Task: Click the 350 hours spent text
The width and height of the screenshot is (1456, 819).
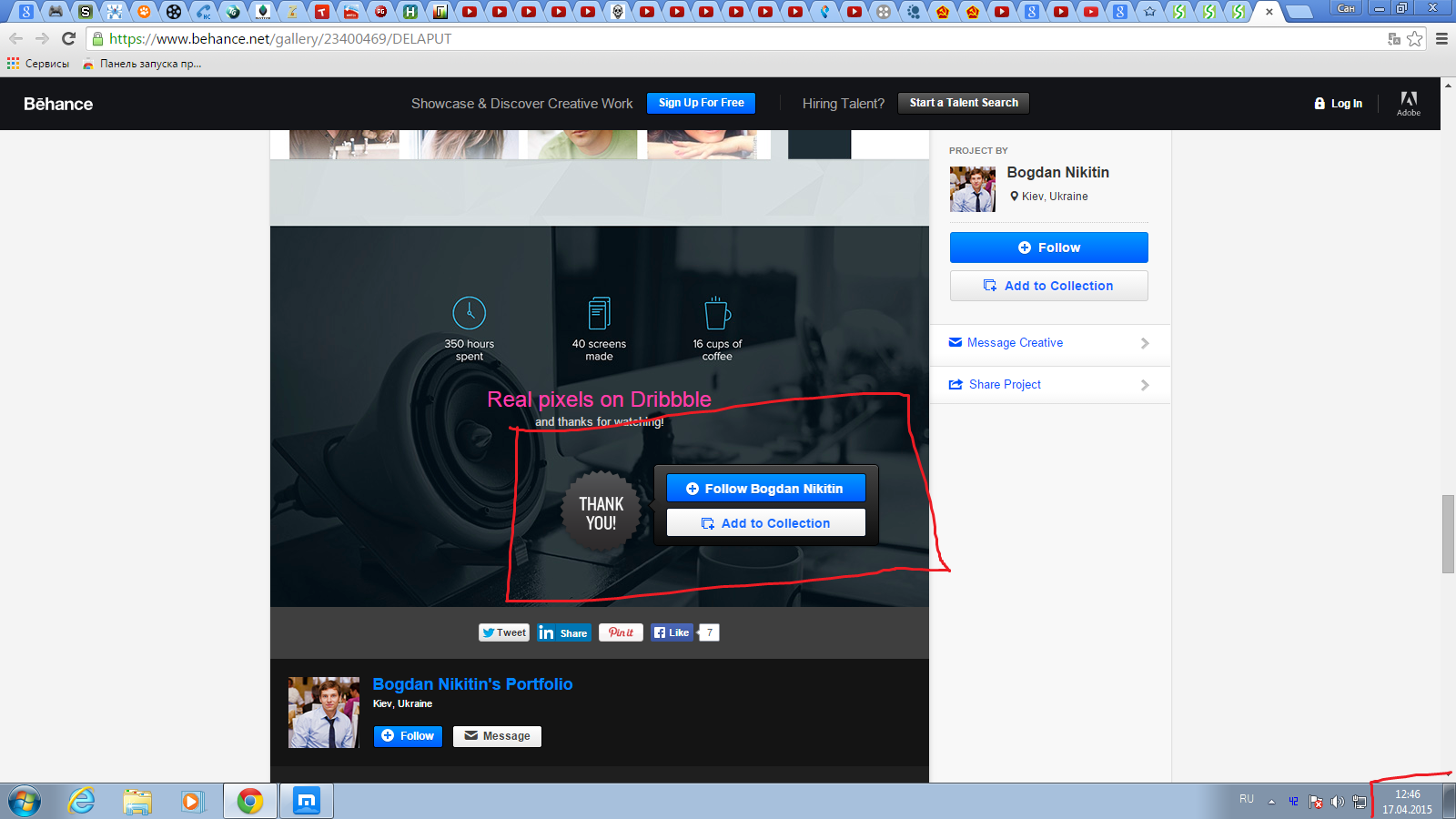Action: pos(470,350)
